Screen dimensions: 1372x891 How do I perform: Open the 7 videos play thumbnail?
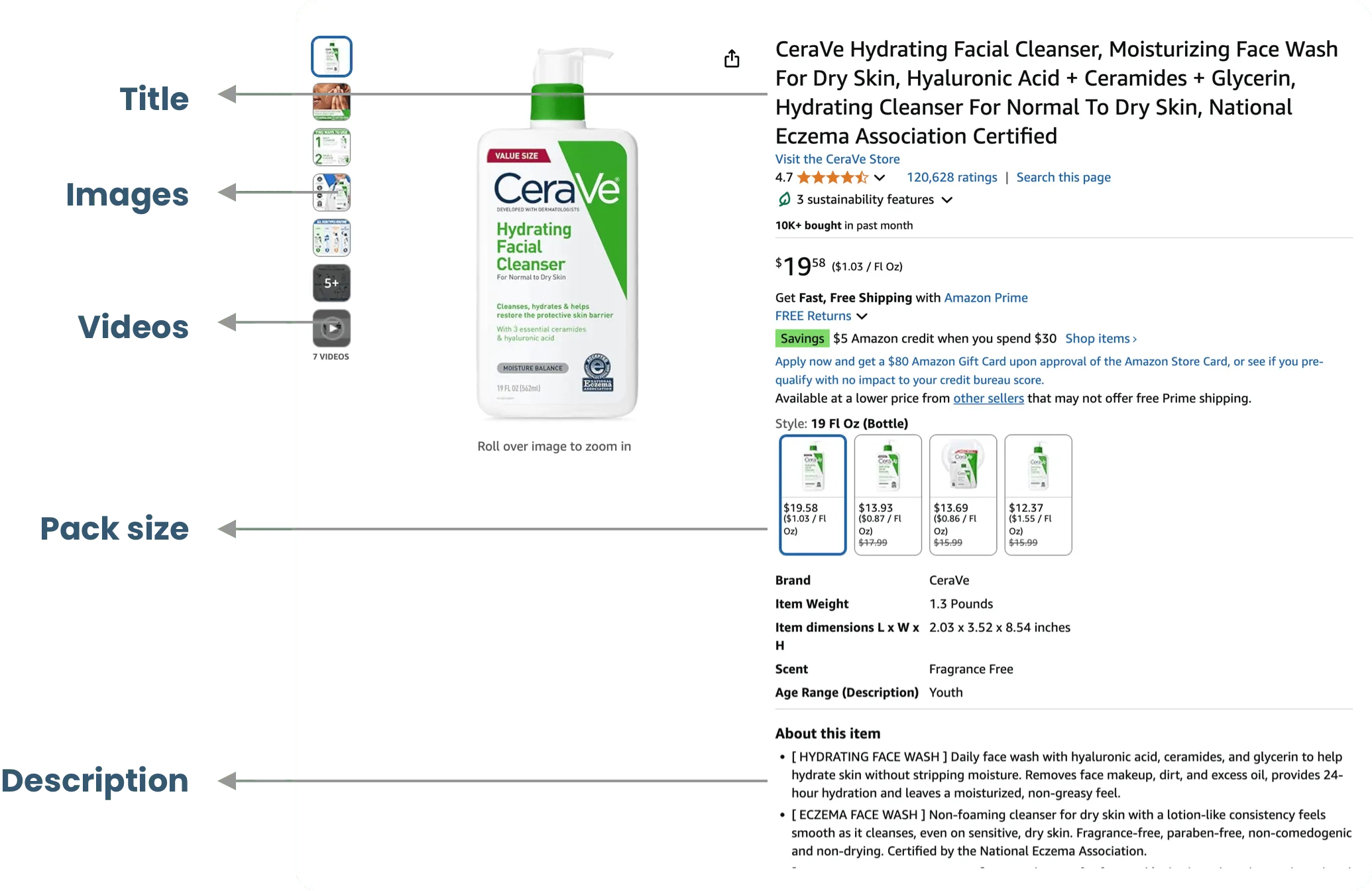[331, 328]
